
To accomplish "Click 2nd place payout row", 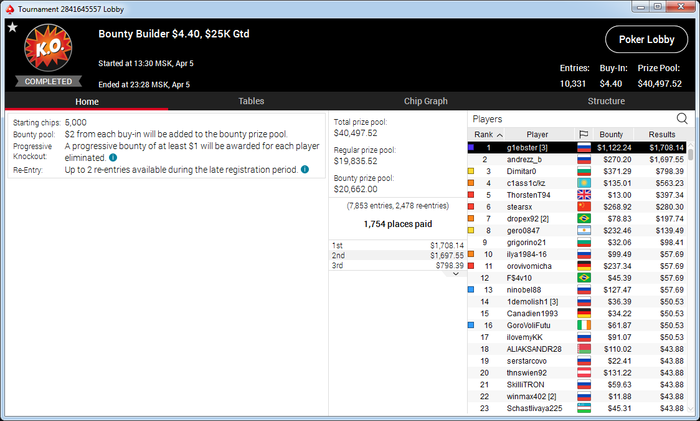I will click(398, 255).
